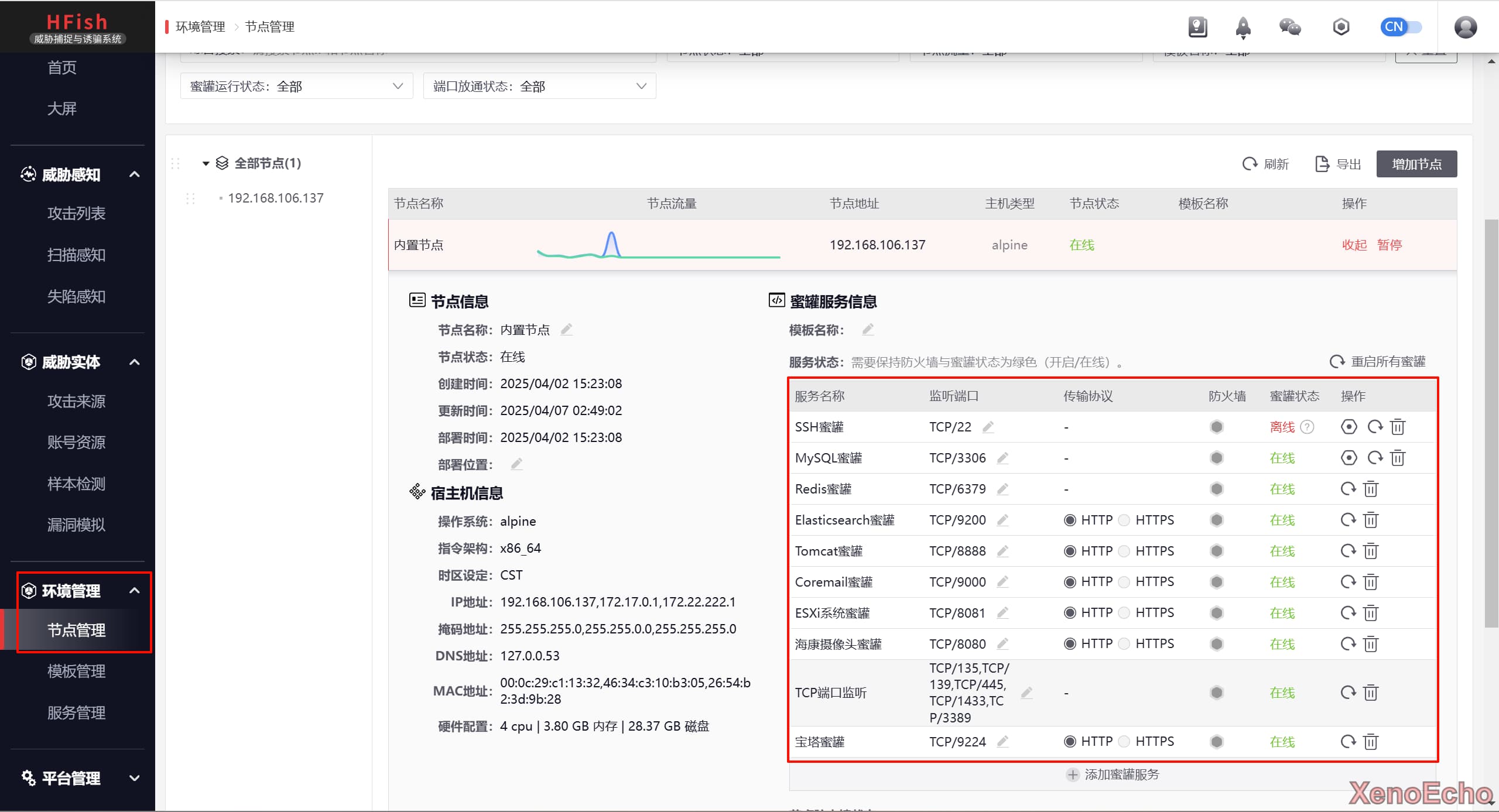Go to 攻击列表 in the sidebar

(x=76, y=213)
